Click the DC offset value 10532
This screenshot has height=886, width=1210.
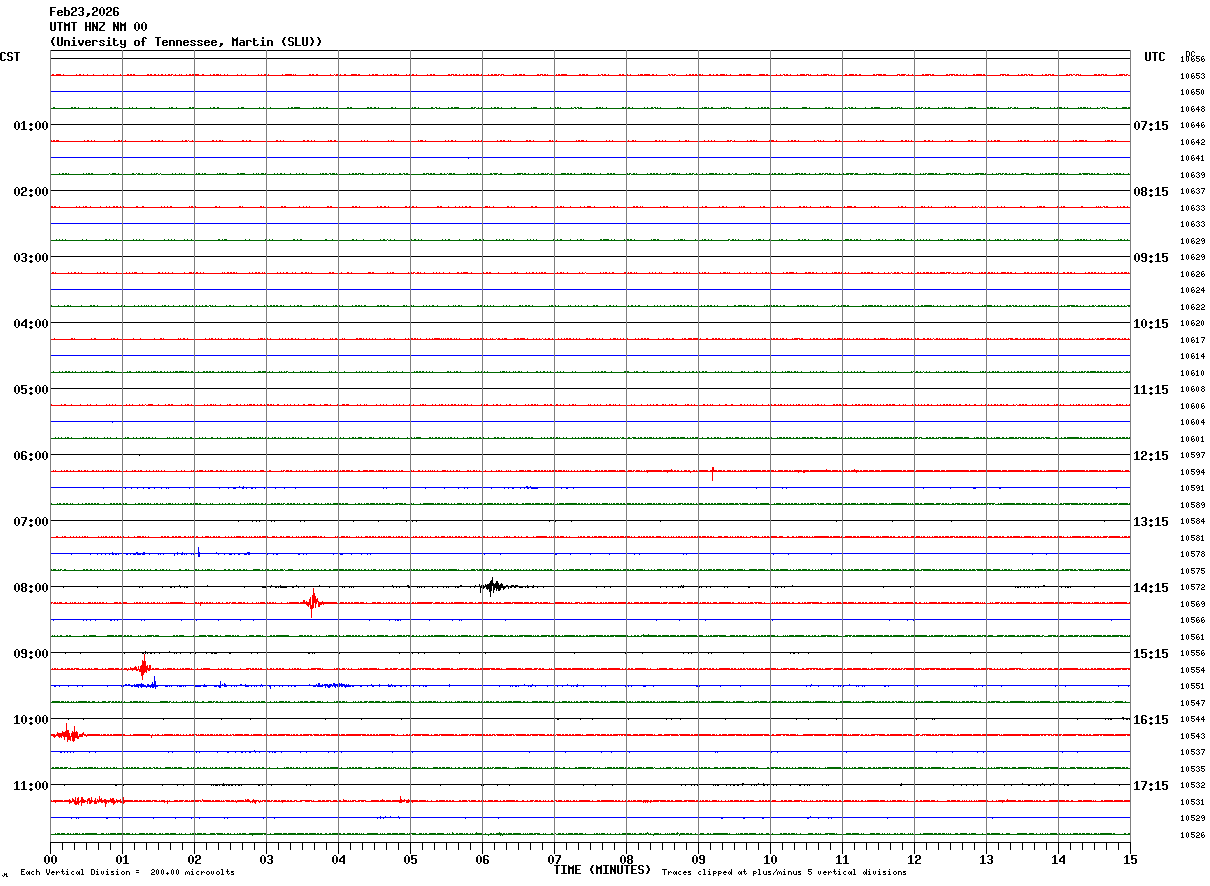(1192, 786)
